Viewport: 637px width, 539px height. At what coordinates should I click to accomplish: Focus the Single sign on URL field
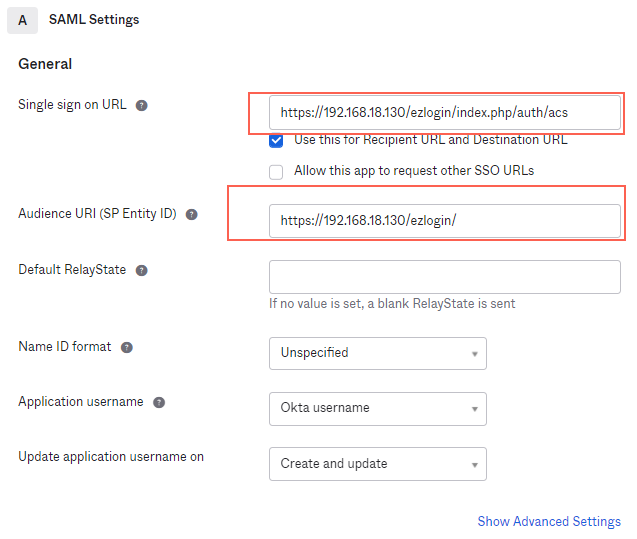tap(444, 113)
